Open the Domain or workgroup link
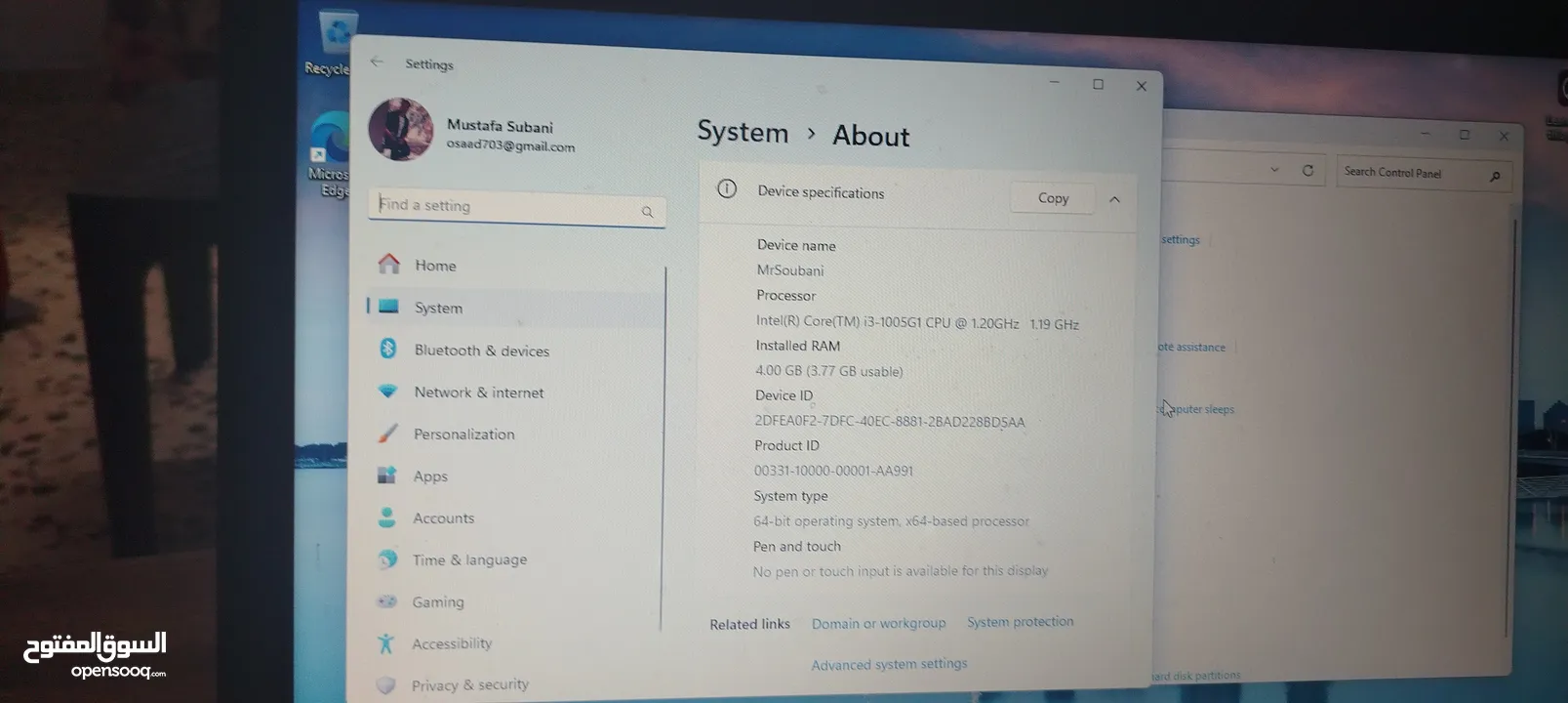The image size is (1568, 703). pos(878,623)
